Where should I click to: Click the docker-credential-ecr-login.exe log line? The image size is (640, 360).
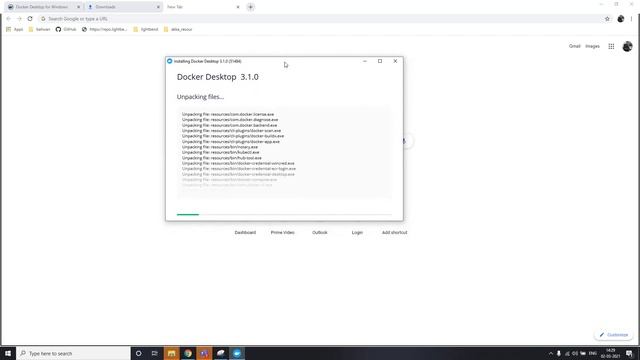(239, 169)
